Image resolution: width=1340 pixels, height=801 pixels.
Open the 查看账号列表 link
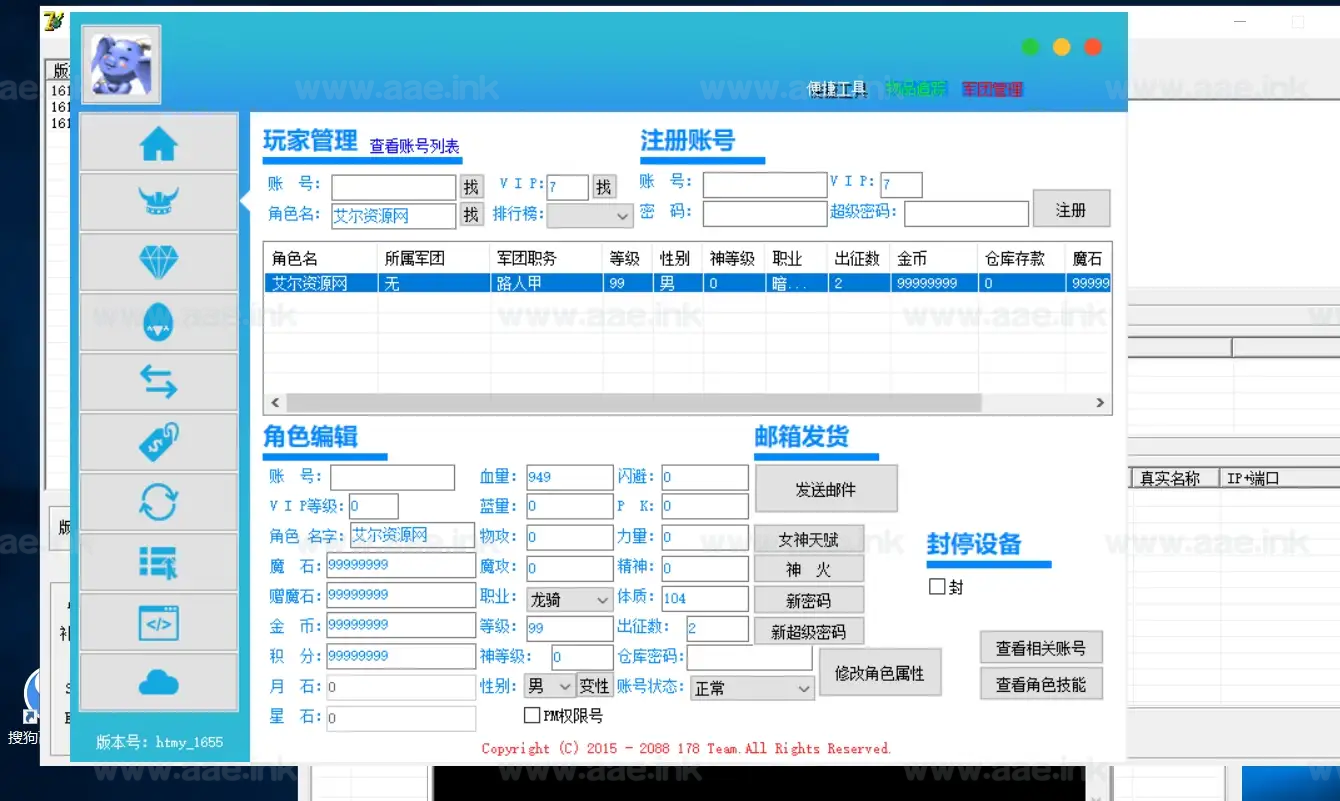click(x=414, y=147)
